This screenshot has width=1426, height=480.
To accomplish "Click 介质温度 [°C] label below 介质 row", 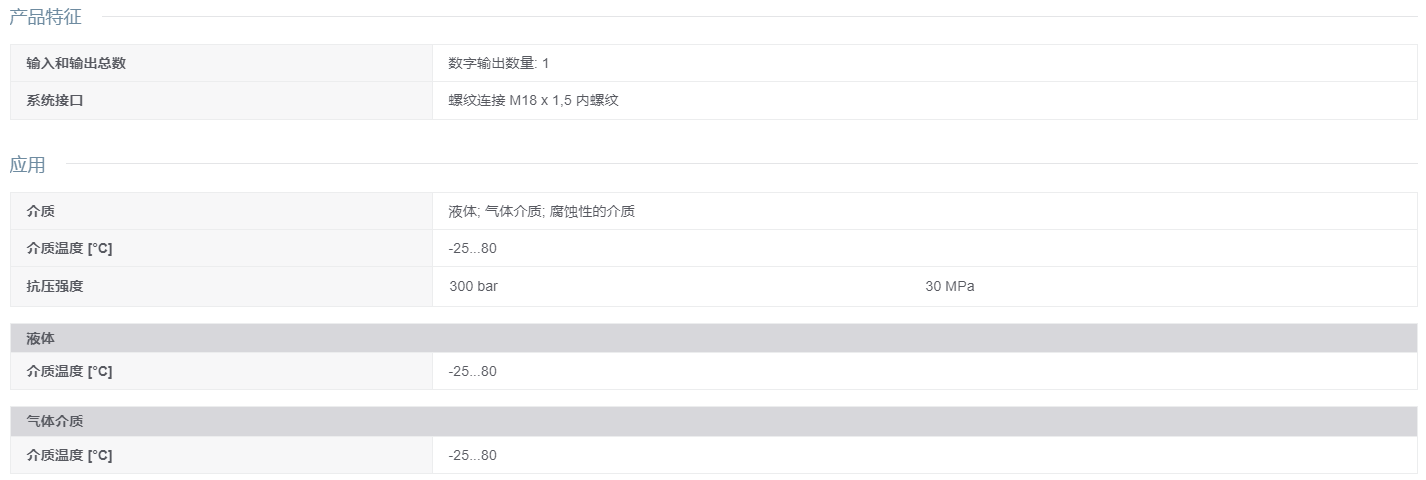I will pyautogui.click(x=69, y=248).
